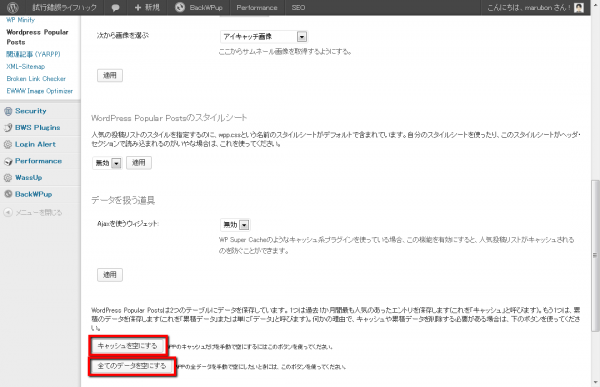Screen dimensions: 600x387
Task: Click the 全てのデータを空にする button
Action: 132,366
